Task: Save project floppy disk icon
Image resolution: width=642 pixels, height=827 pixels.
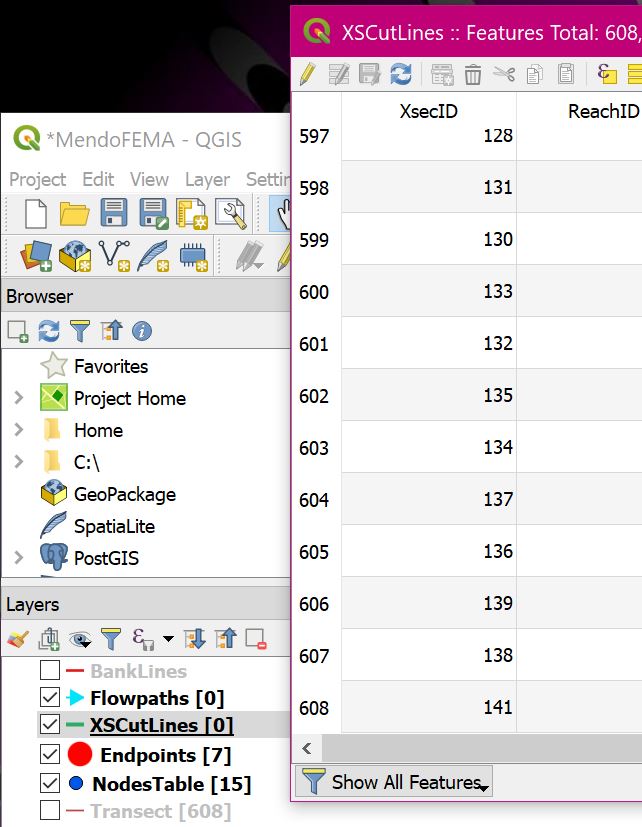Action: [x=113, y=213]
